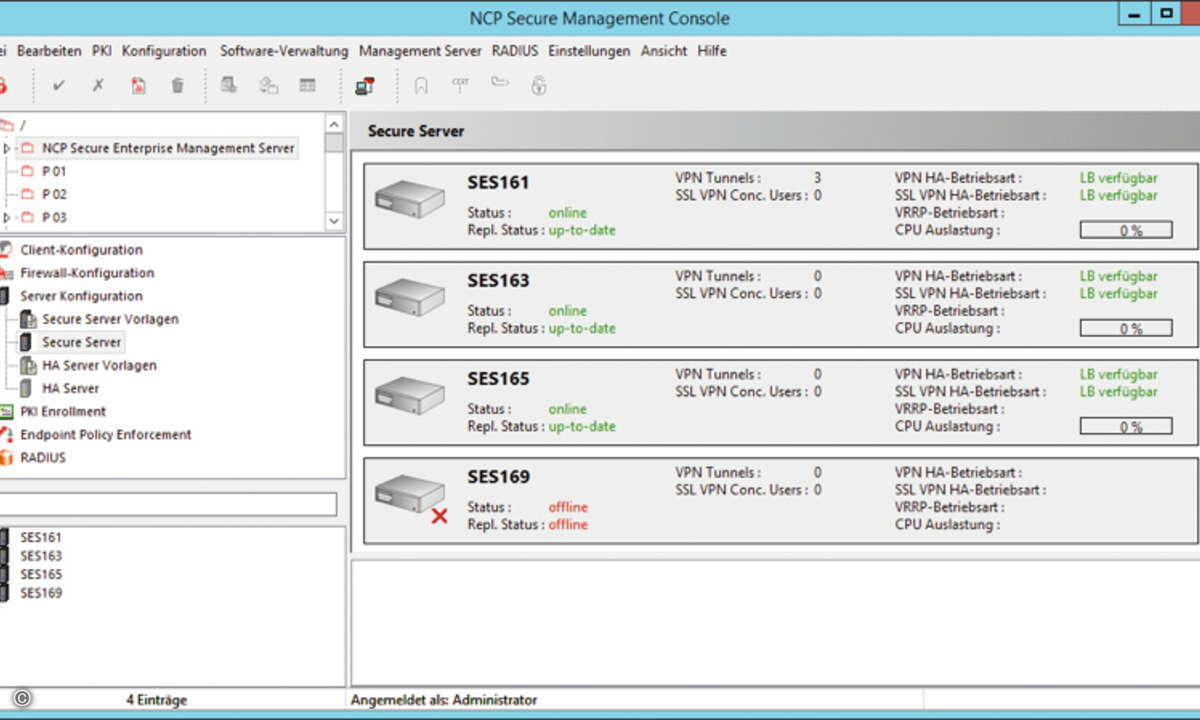
Task: Click the red document toolbar icon
Action: point(138,86)
